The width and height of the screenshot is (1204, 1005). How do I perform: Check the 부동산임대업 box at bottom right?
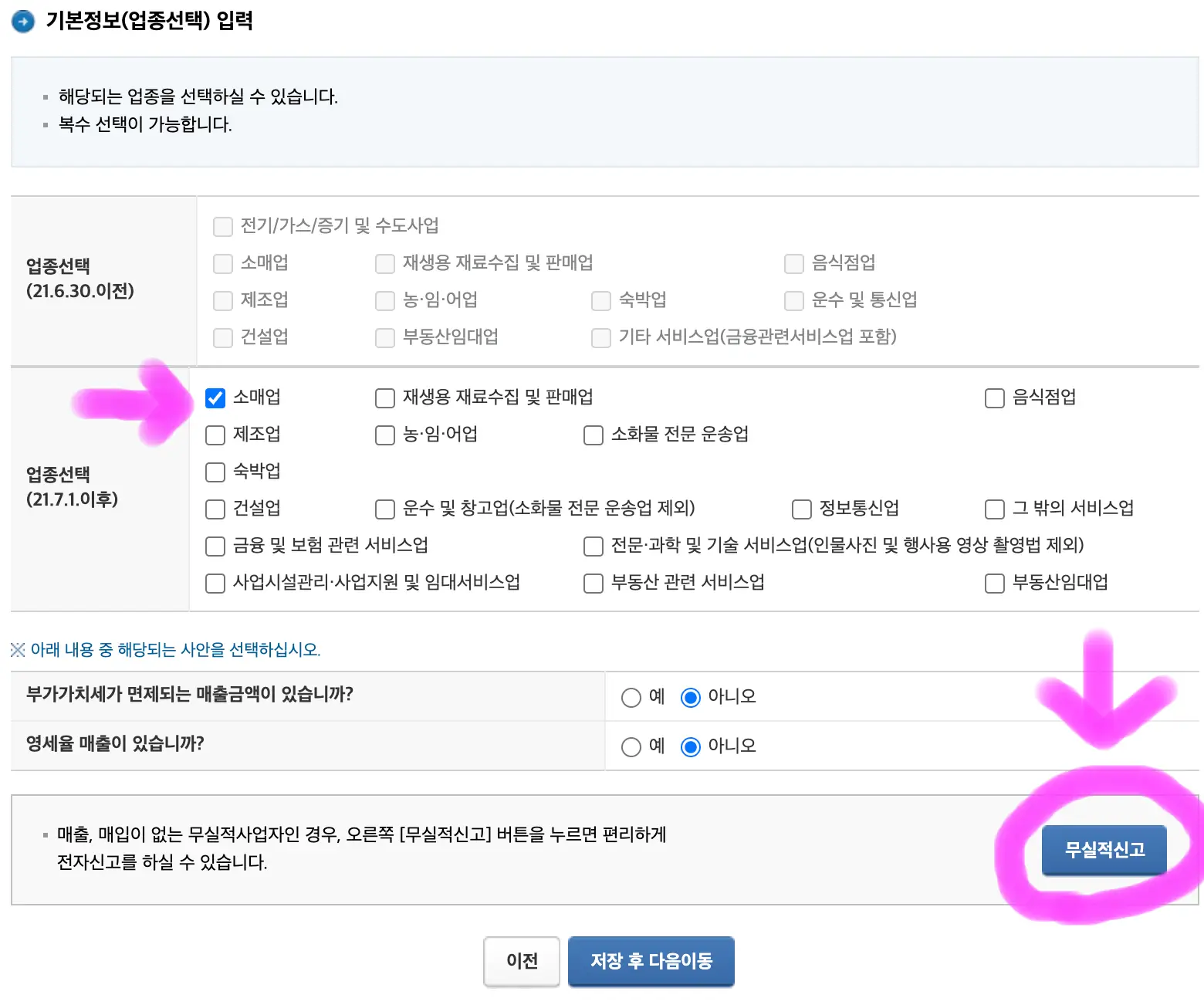(x=994, y=583)
